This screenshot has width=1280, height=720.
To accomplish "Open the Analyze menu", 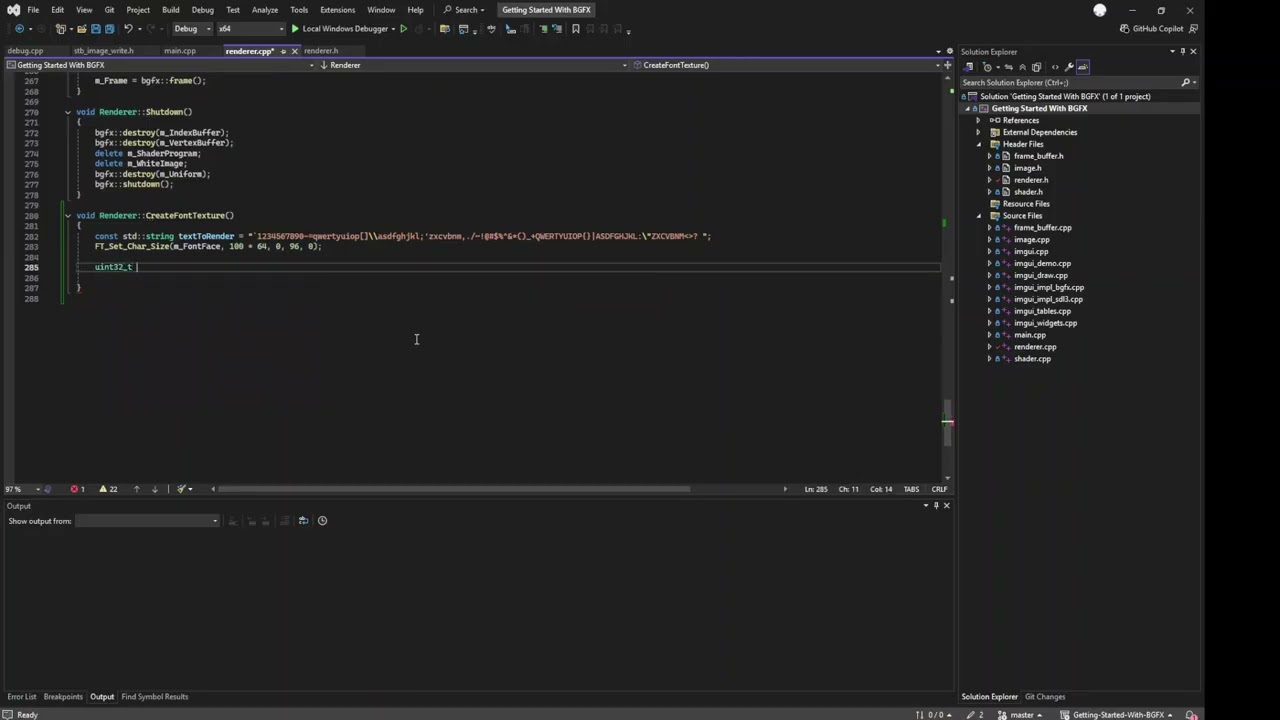I will 265,10.
